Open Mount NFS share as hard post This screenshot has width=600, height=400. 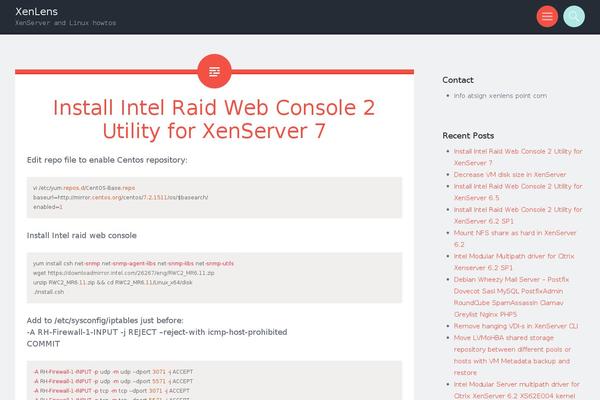515,238
